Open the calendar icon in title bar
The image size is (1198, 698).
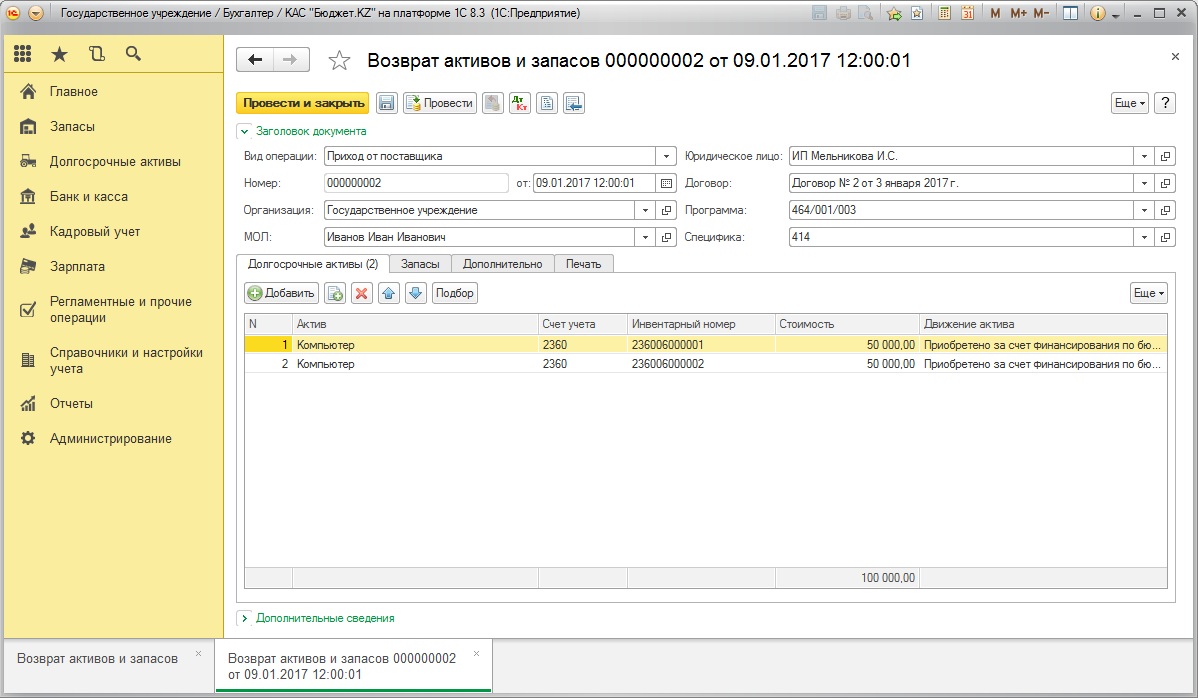[967, 13]
